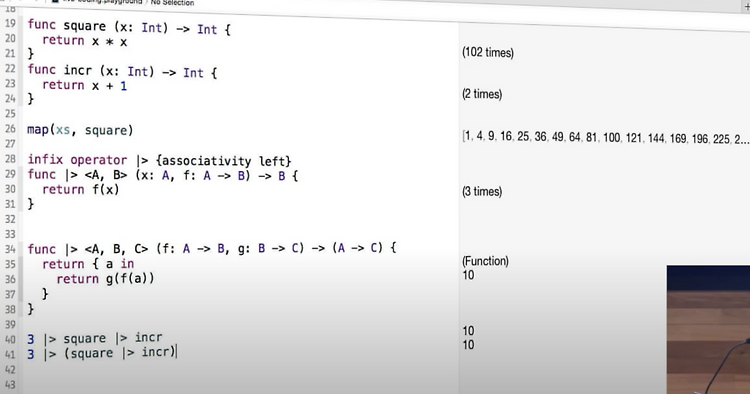Select the '10' result directly under '(Function)'

coord(468,275)
